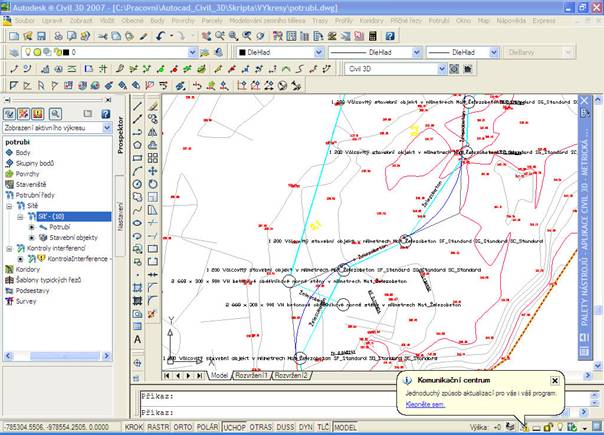Open the DleHlad color dropdown
Viewport: 604px width, 435px height.
coord(319,52)
